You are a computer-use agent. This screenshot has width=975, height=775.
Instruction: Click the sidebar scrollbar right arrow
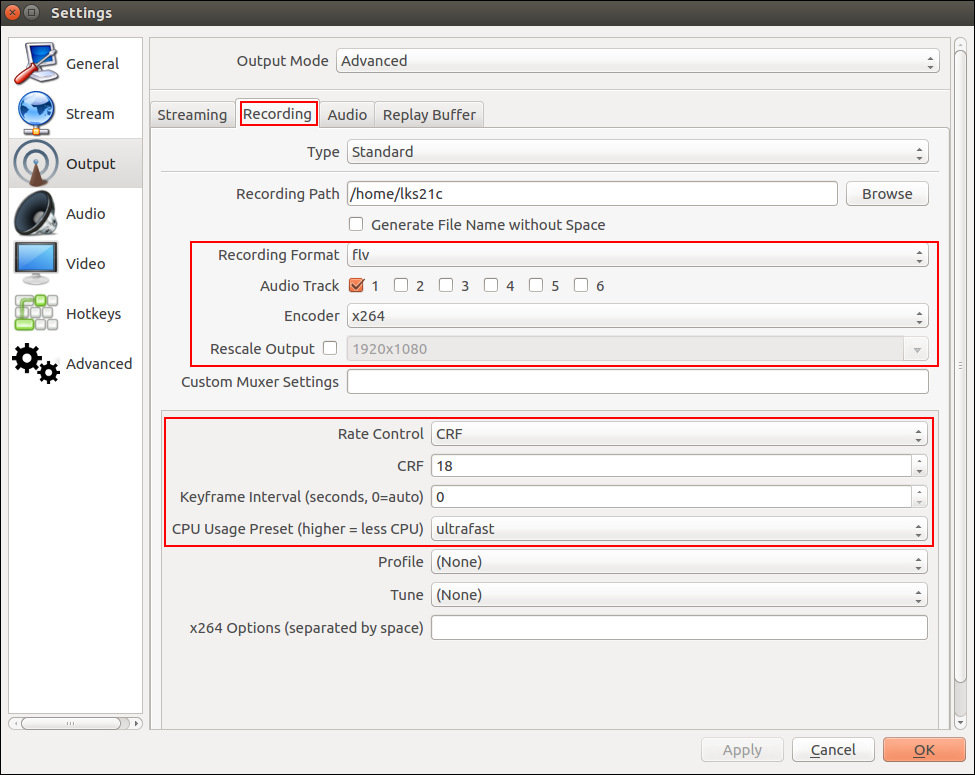[136, 723]
